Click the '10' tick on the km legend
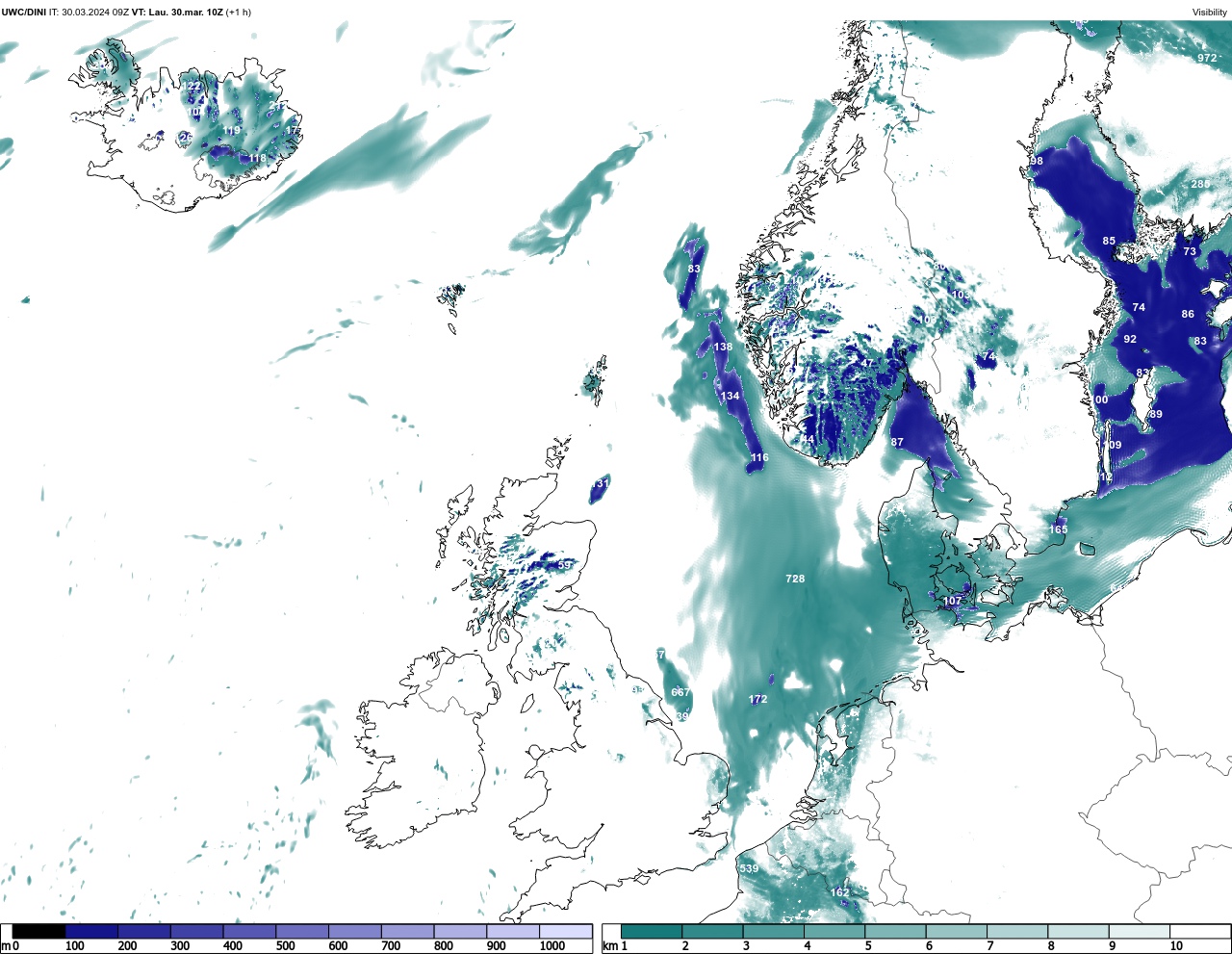The image size is (1232, 954). [x=1176, y=946]
